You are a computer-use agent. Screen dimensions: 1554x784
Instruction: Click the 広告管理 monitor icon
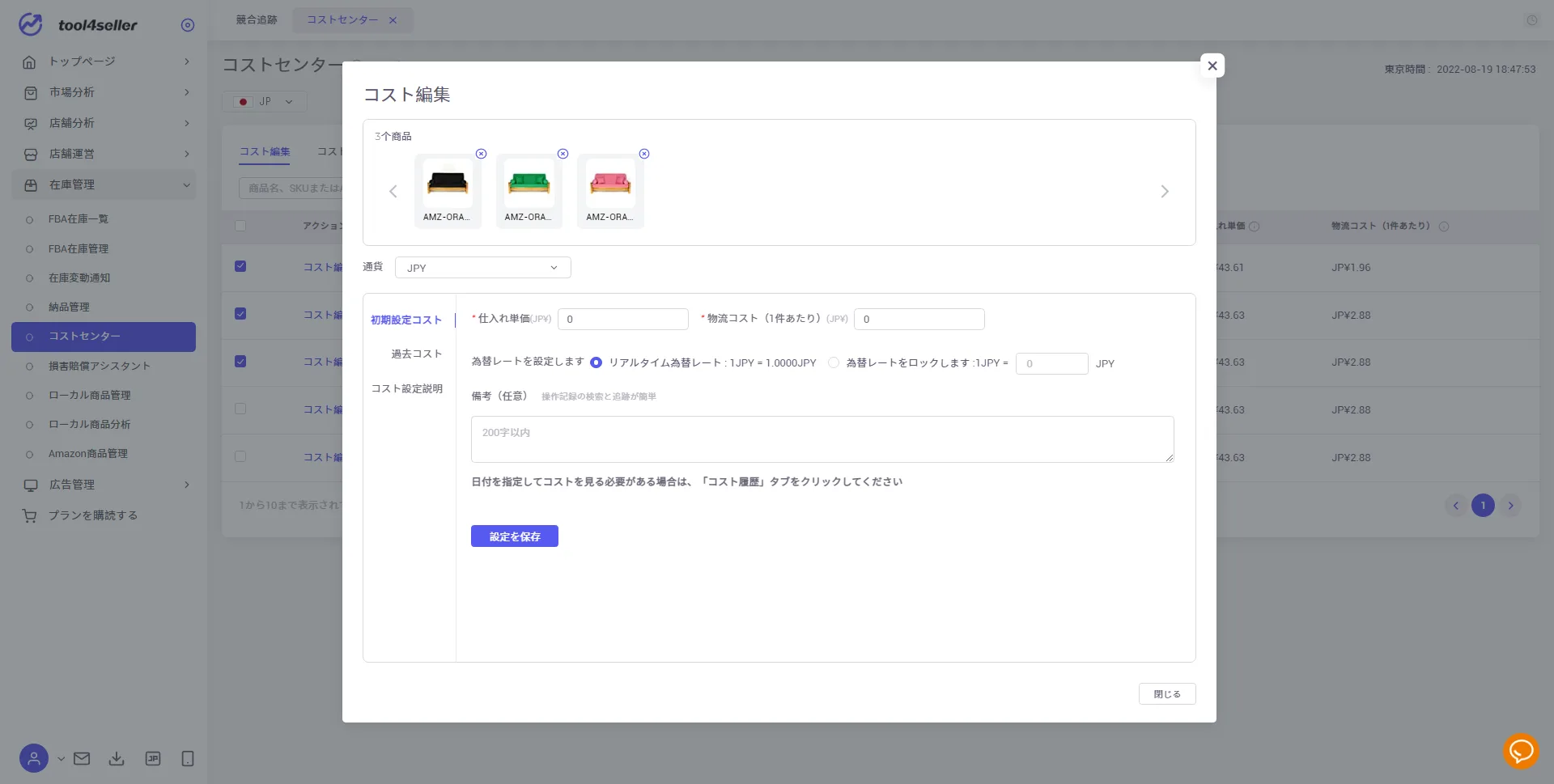[31, 485]
